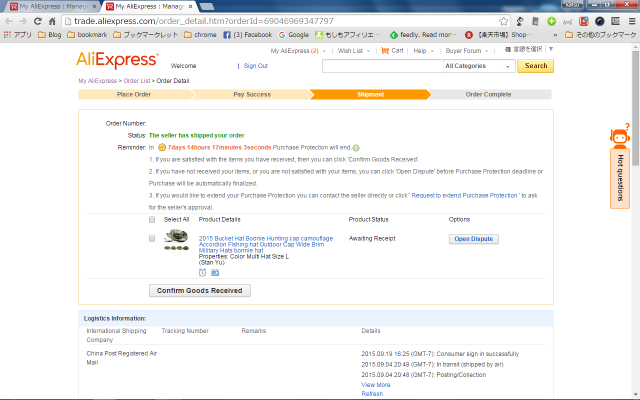The width and height of the screenshot is (640, 400).
Task: Click the Refresh logistics link
Action: 372,394
